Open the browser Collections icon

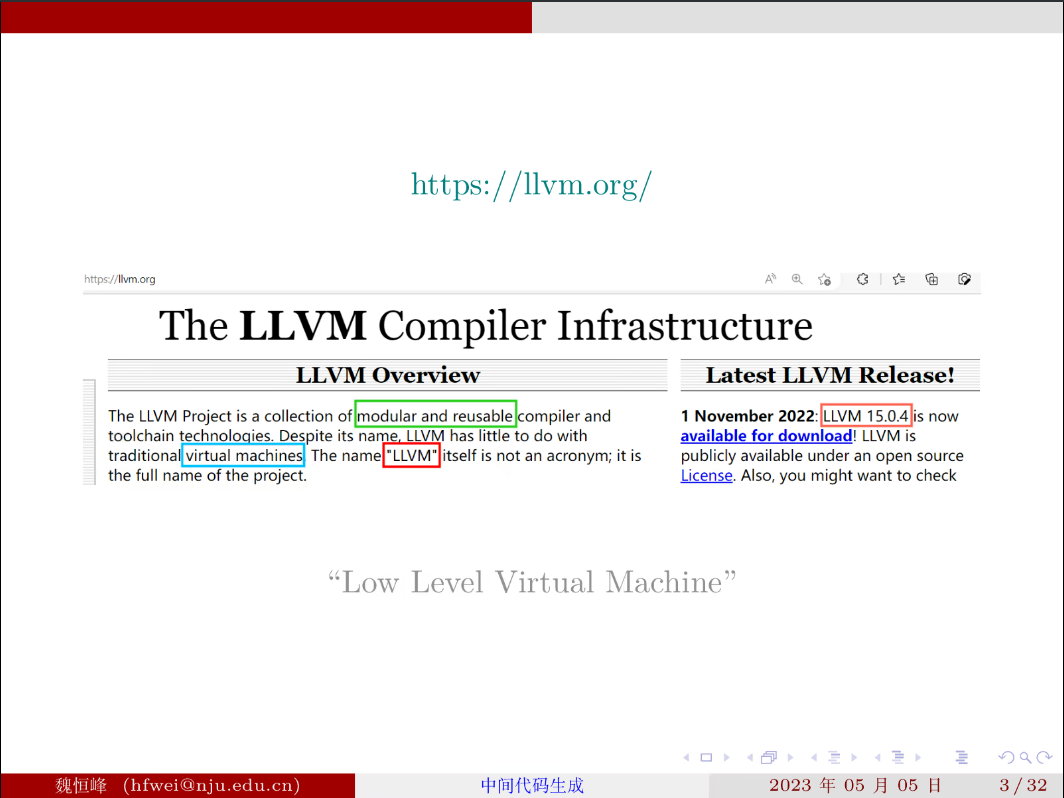click(932, 279)
